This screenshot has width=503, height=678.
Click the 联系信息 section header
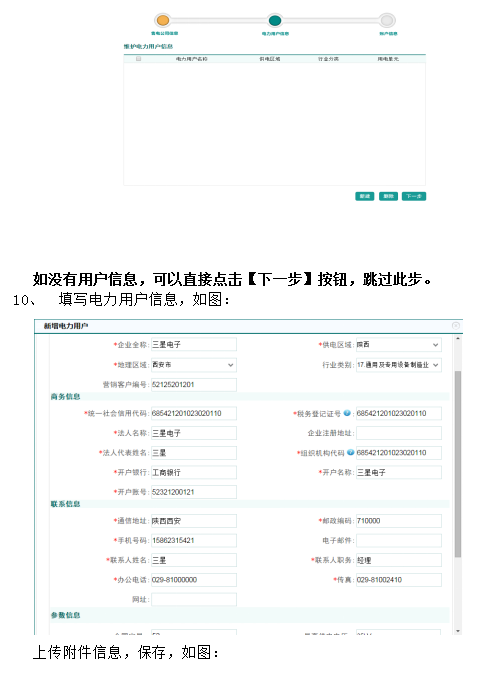[66, 504]
